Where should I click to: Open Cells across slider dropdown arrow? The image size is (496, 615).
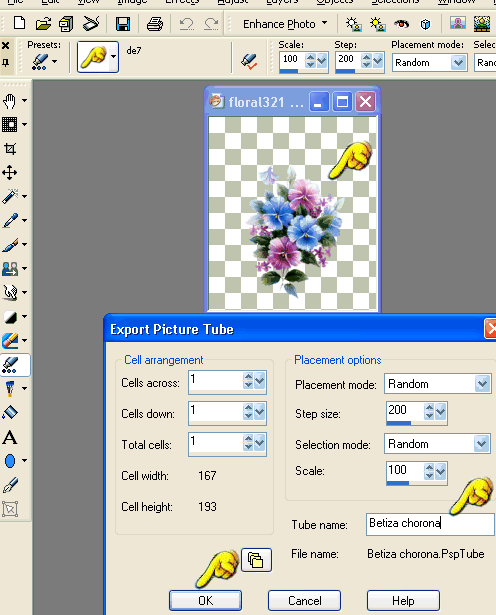coord(260,380)
